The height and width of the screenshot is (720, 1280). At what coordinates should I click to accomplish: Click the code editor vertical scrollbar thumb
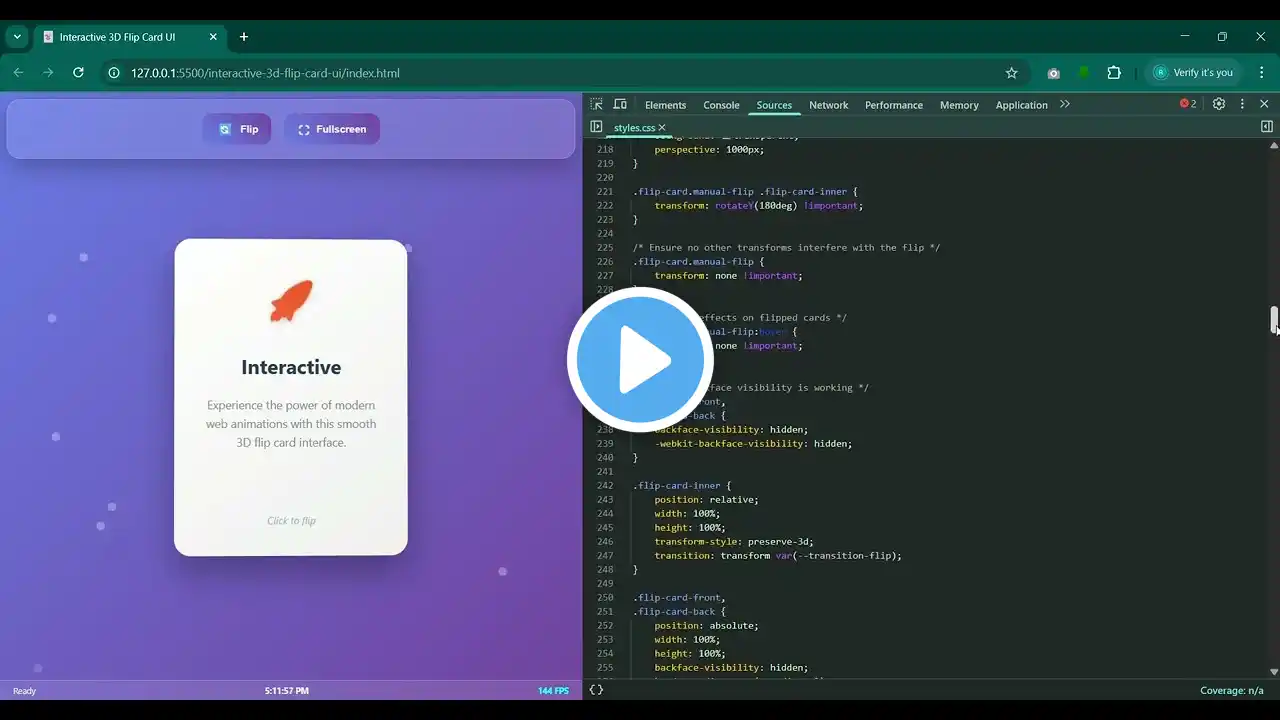point(1274,320)
